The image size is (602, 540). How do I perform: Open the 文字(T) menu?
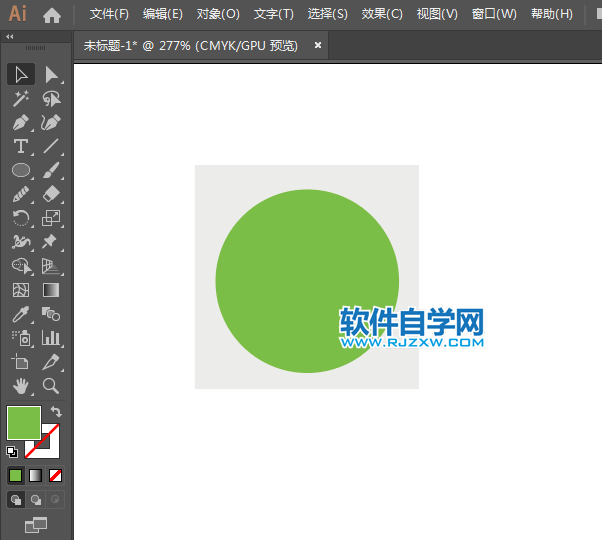273,14
